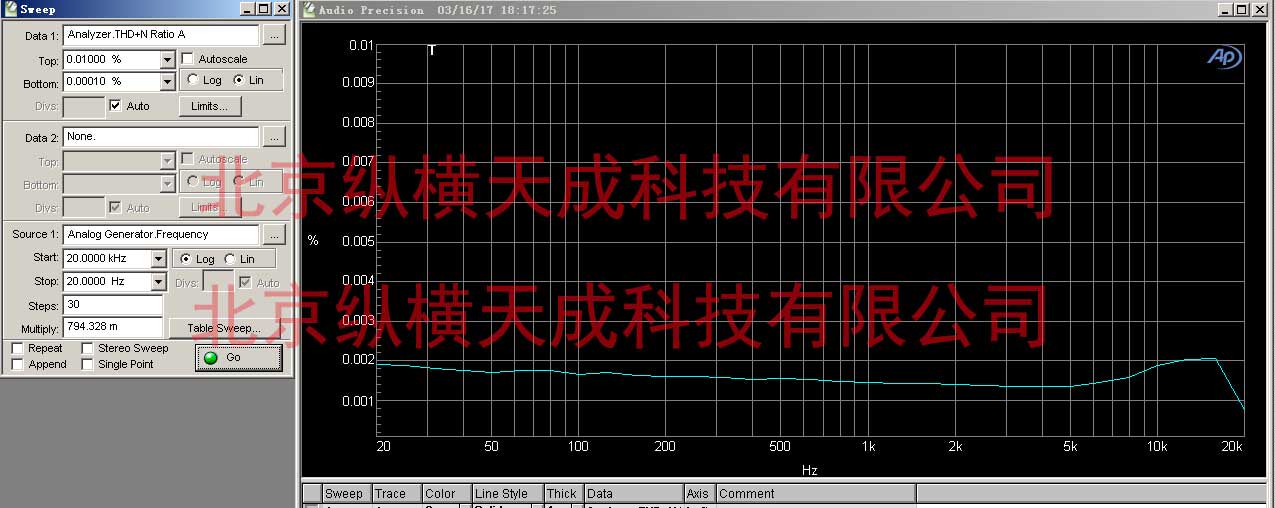1275x508 pixels.
Task: Click the Steps value field
Action: point(112,305)
